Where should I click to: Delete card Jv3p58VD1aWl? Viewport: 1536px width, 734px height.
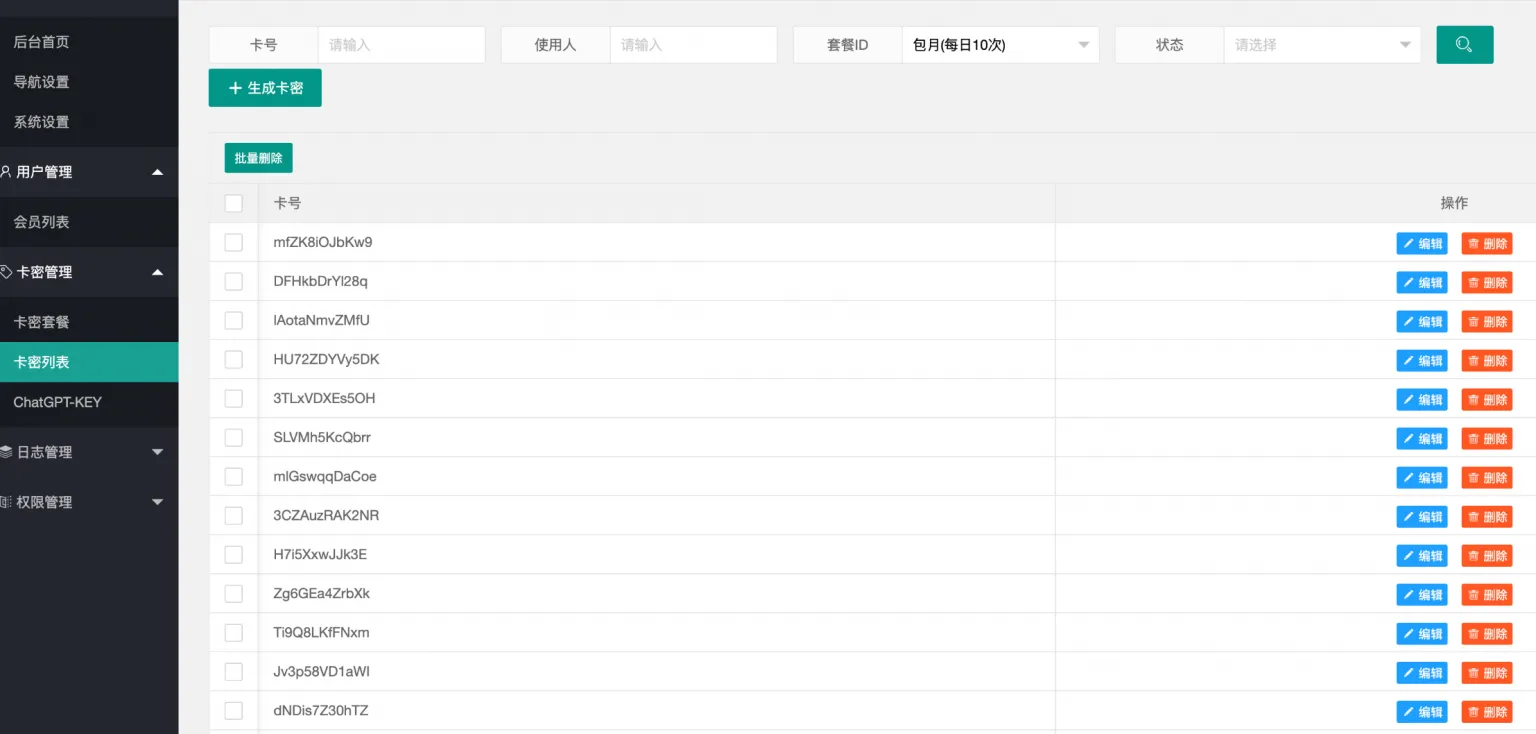click(1487, 672)
